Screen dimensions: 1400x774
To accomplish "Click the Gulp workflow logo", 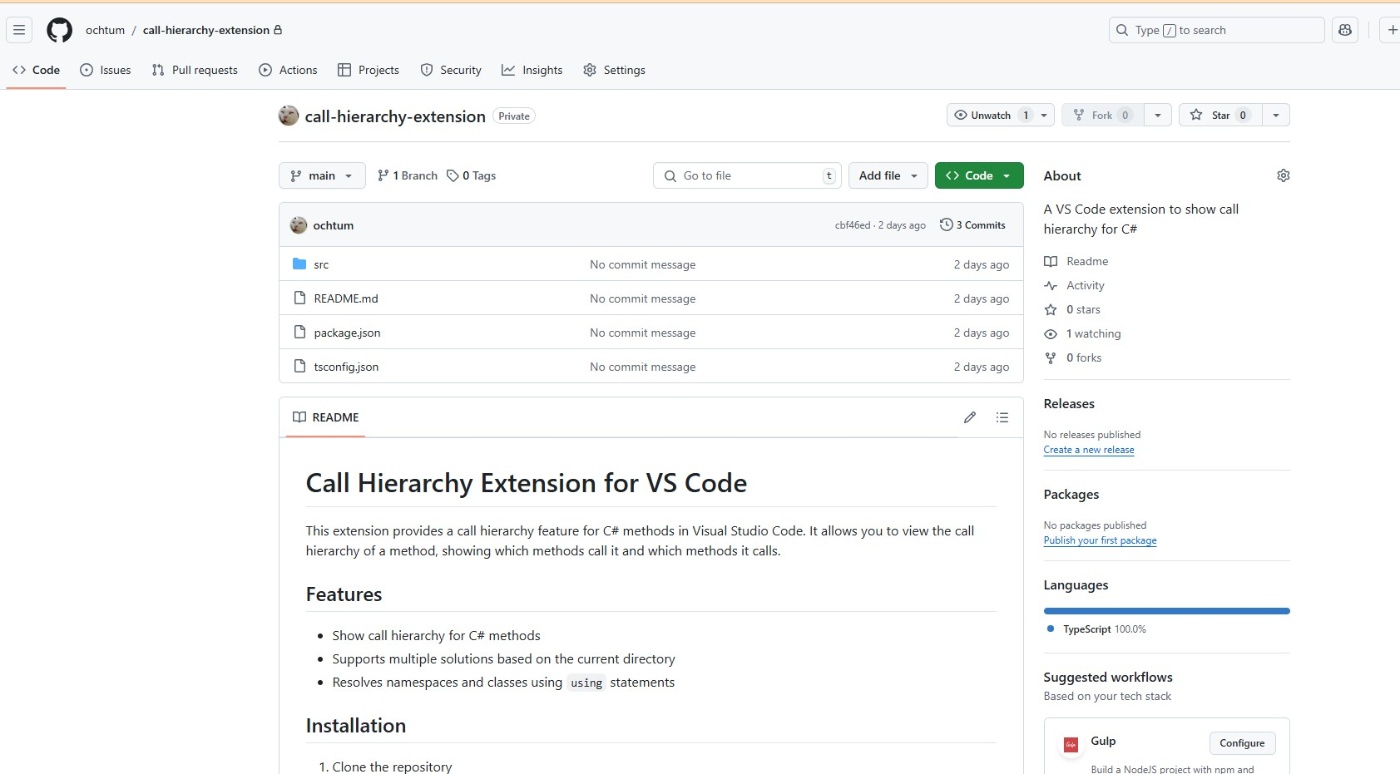I will point(1070,744).
